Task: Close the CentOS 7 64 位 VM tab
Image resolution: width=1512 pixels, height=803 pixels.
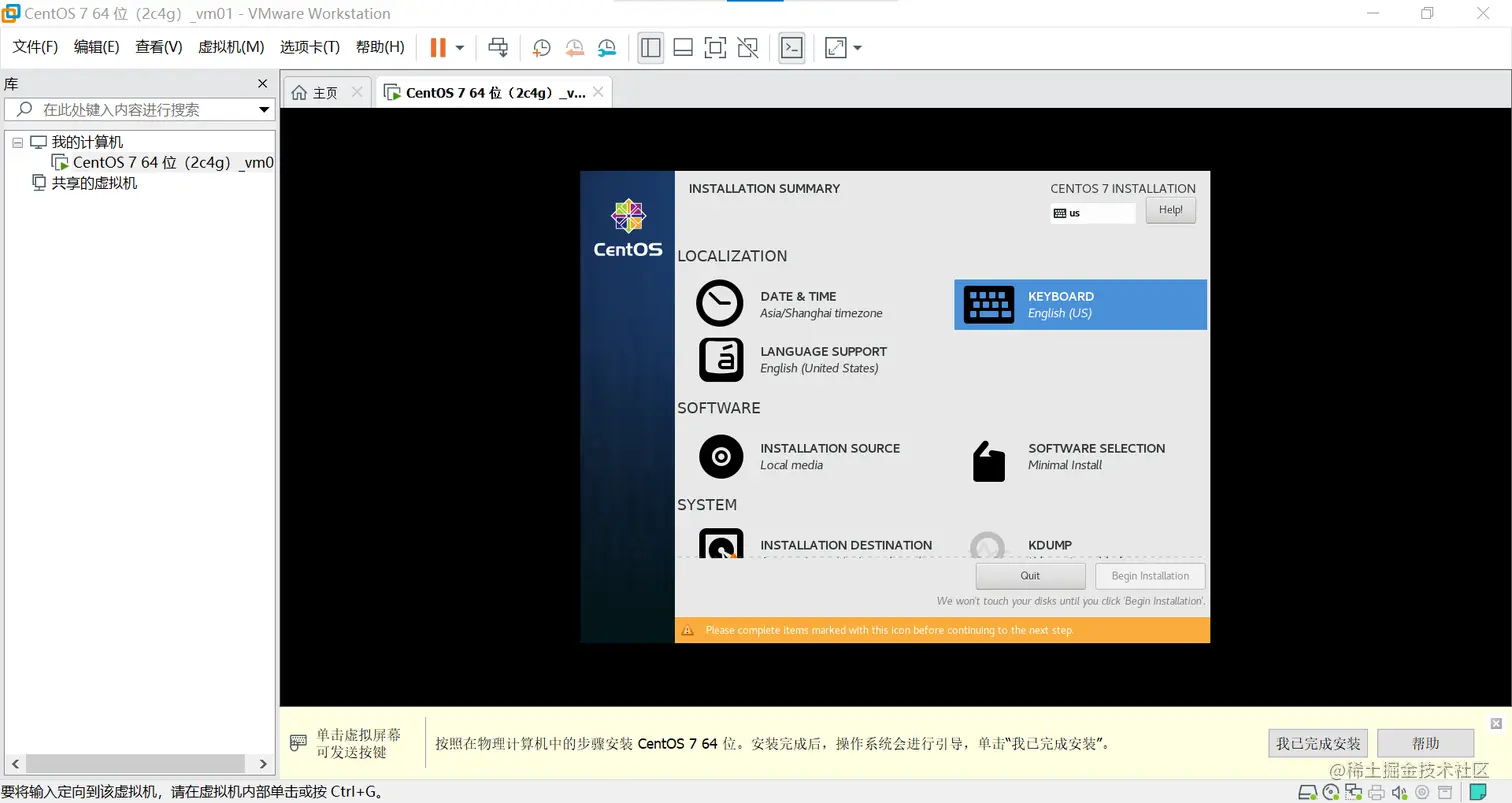Action: click(598, 92)
